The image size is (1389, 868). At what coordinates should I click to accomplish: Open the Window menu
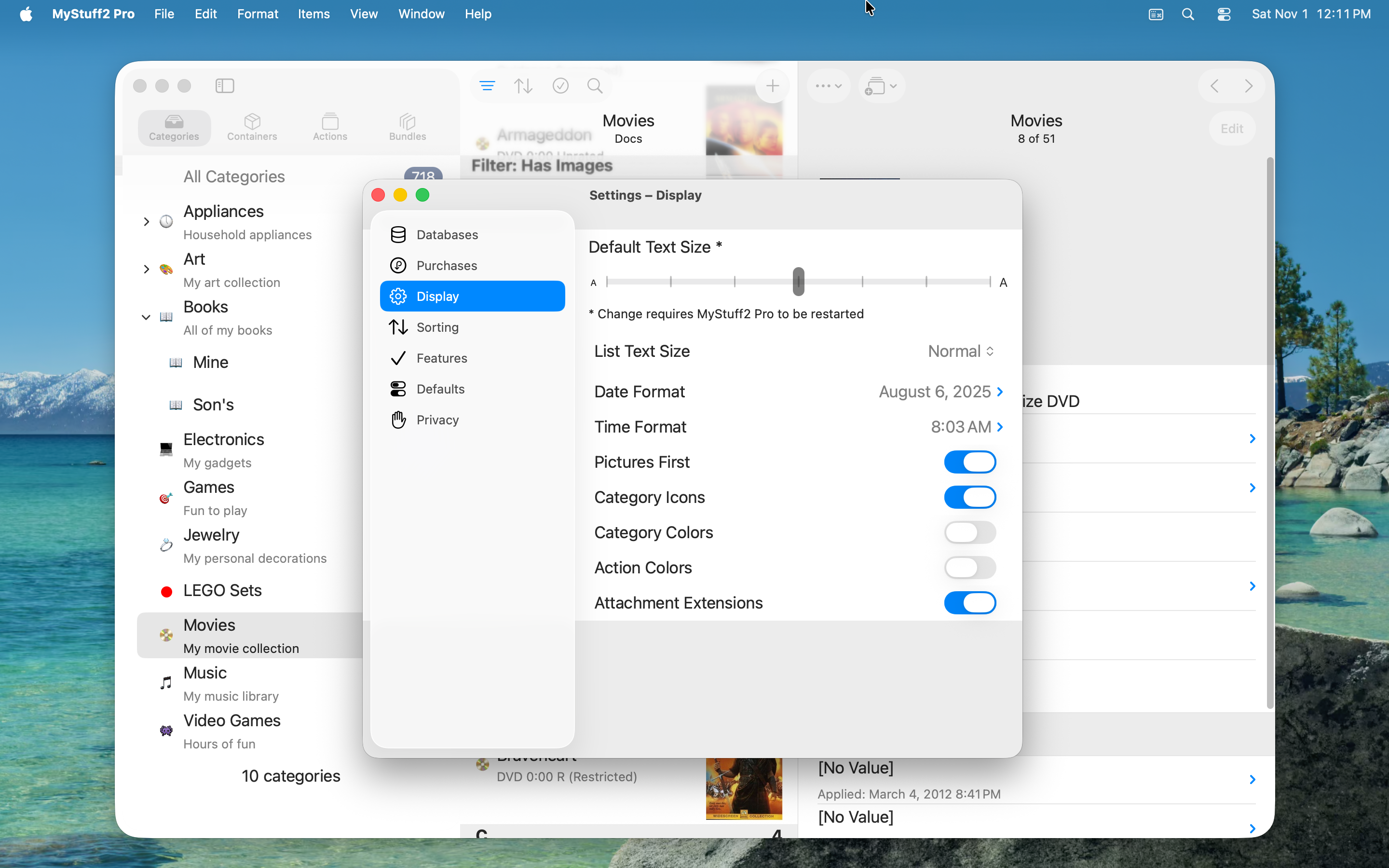pyautogui.click(x=422, y=14)
